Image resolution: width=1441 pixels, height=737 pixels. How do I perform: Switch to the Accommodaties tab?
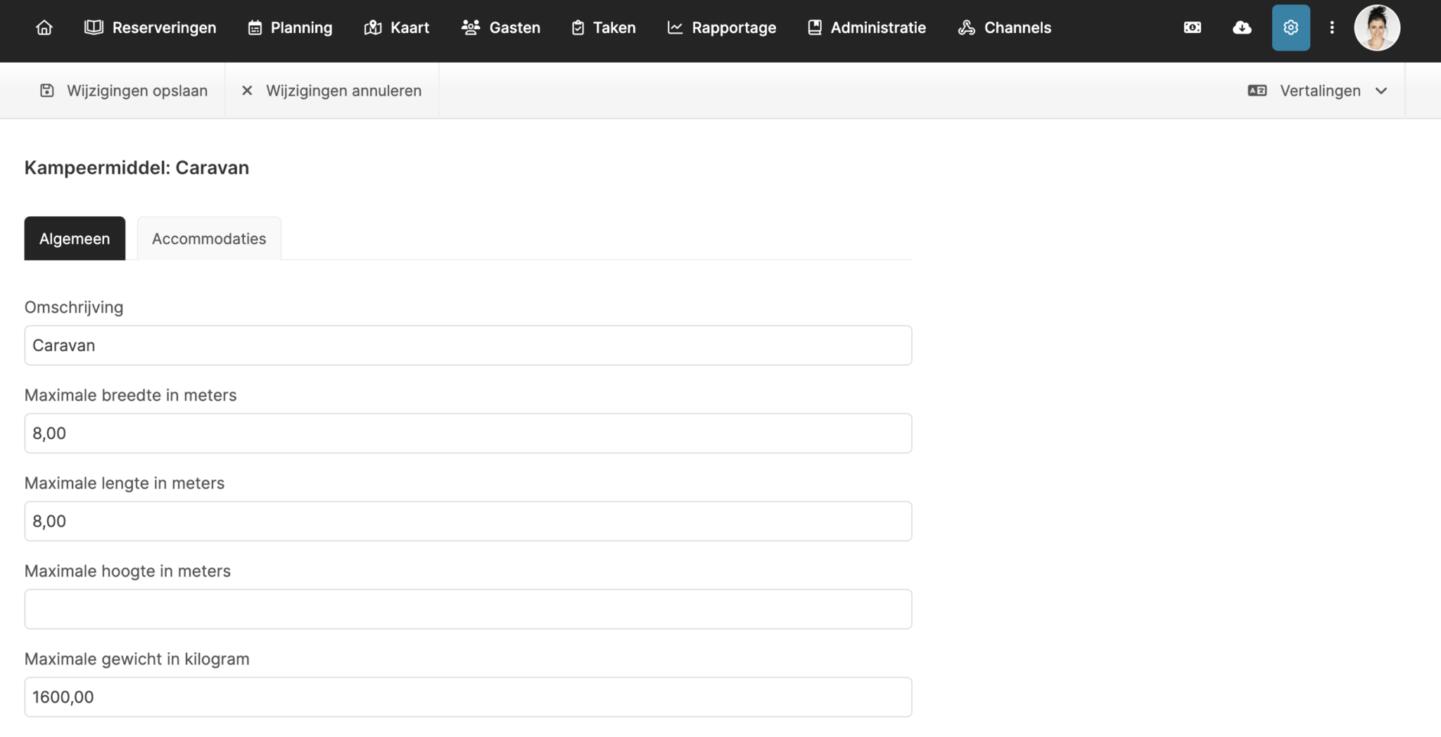pos(209,239)
